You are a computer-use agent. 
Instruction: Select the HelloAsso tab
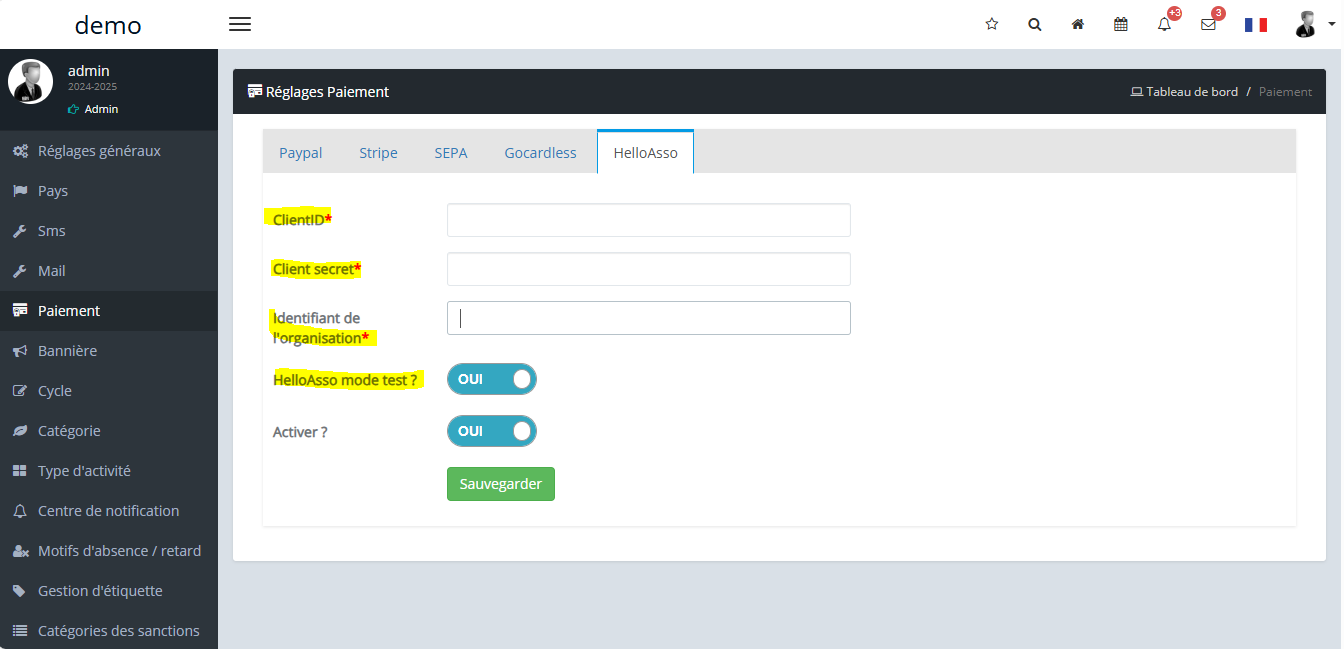(646, 153)
